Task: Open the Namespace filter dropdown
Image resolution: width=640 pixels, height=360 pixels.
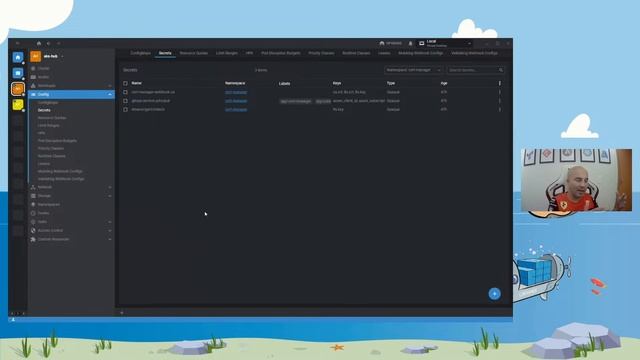Action: click(413, 70)
